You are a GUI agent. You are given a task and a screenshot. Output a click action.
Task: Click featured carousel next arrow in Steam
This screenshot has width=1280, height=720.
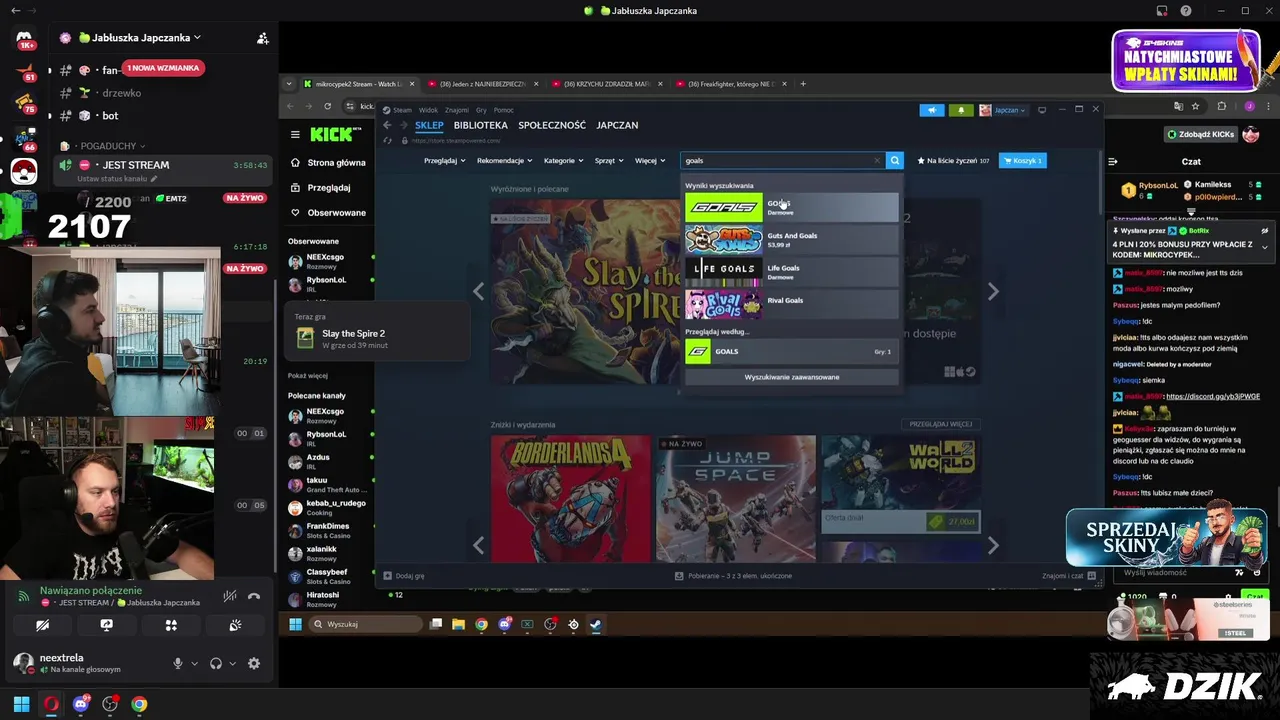coord(993,291)
